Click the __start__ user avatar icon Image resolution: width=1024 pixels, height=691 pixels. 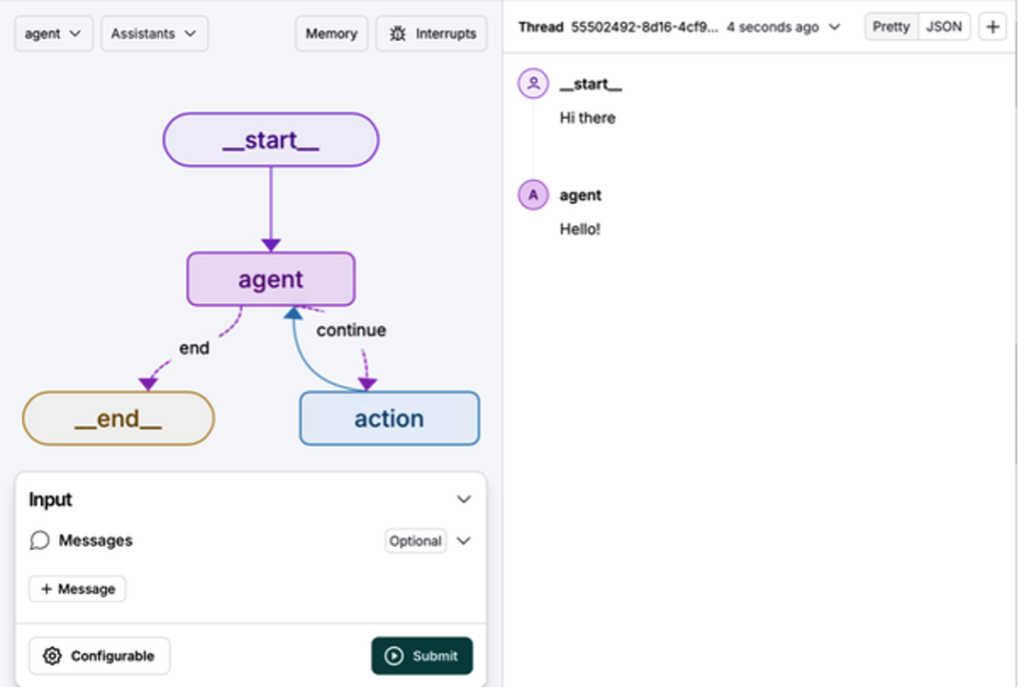tap(533, 84)
